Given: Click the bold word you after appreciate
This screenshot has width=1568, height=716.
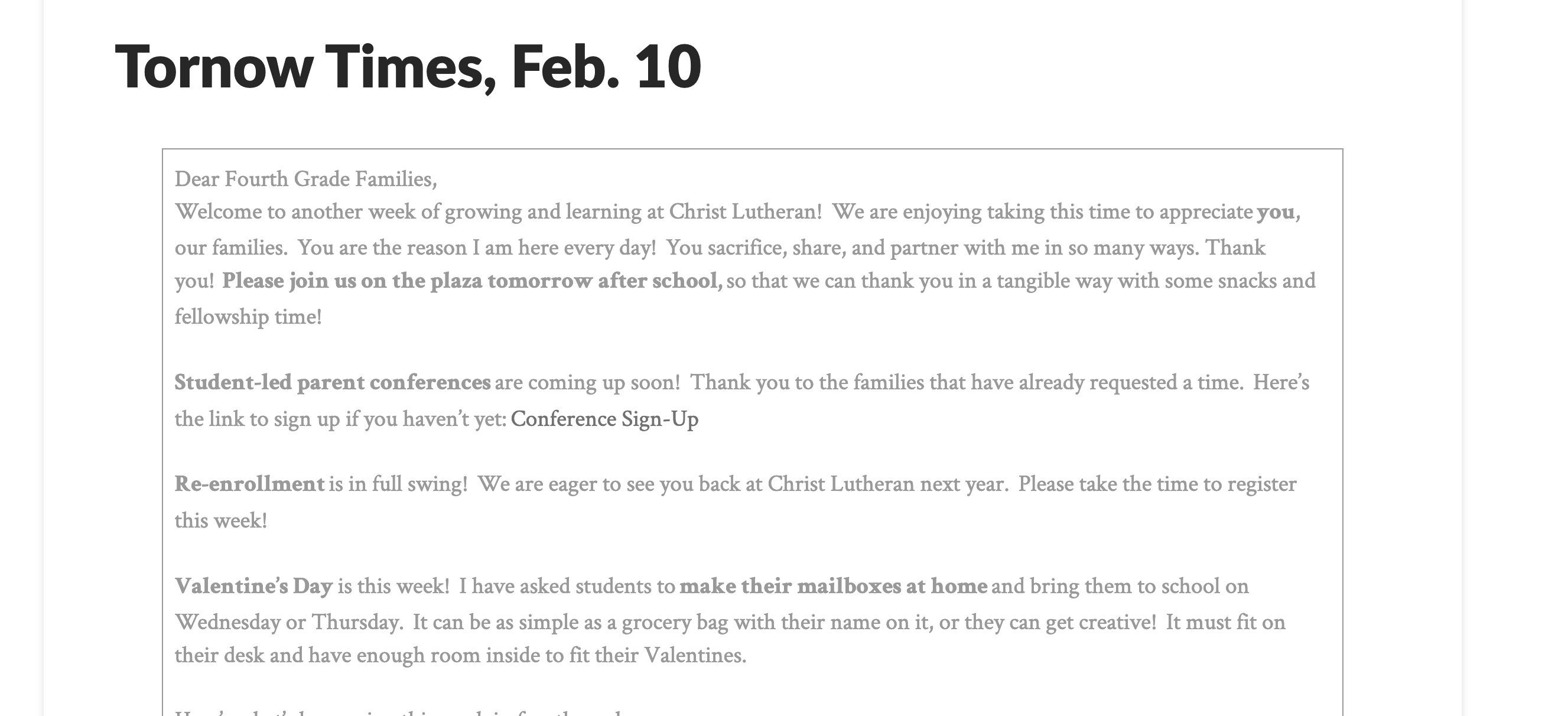Looking at the screenshot, I should 1275,213.
